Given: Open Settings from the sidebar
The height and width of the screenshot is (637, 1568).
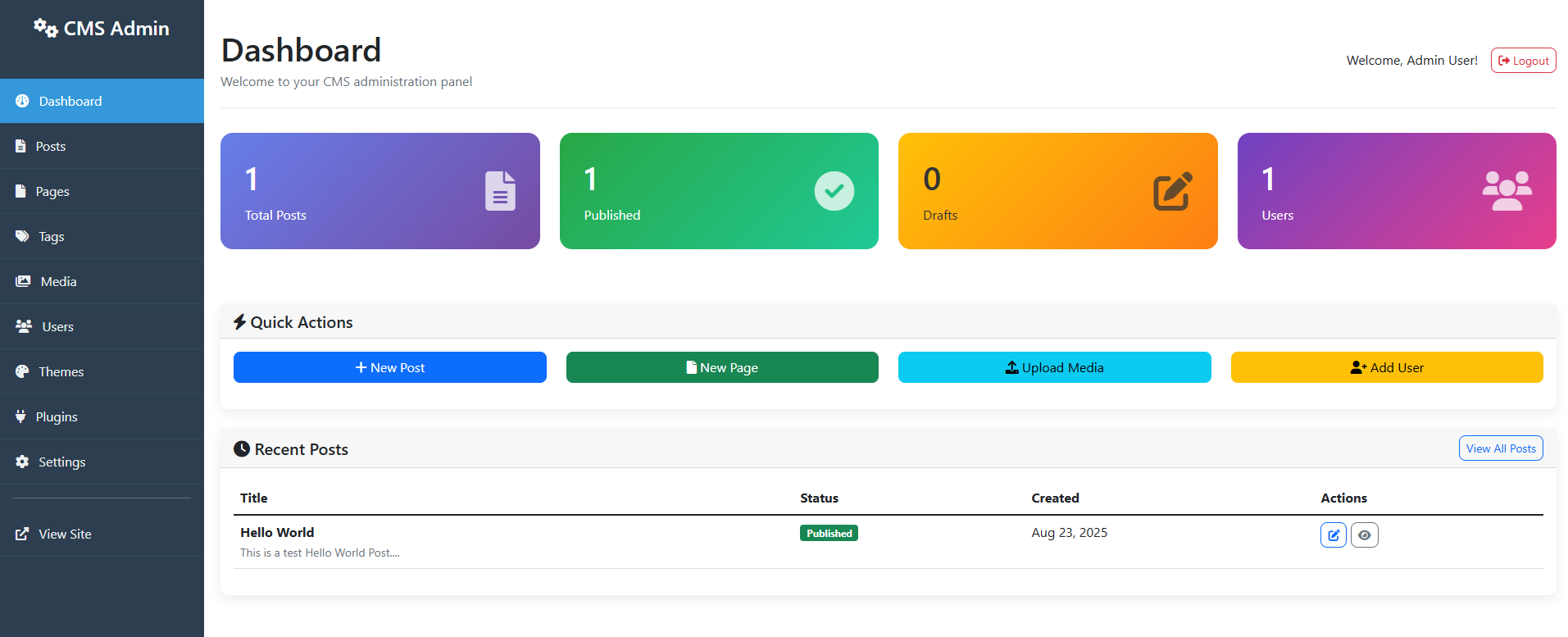Looking at the screenshot, I should pos(61,462).
